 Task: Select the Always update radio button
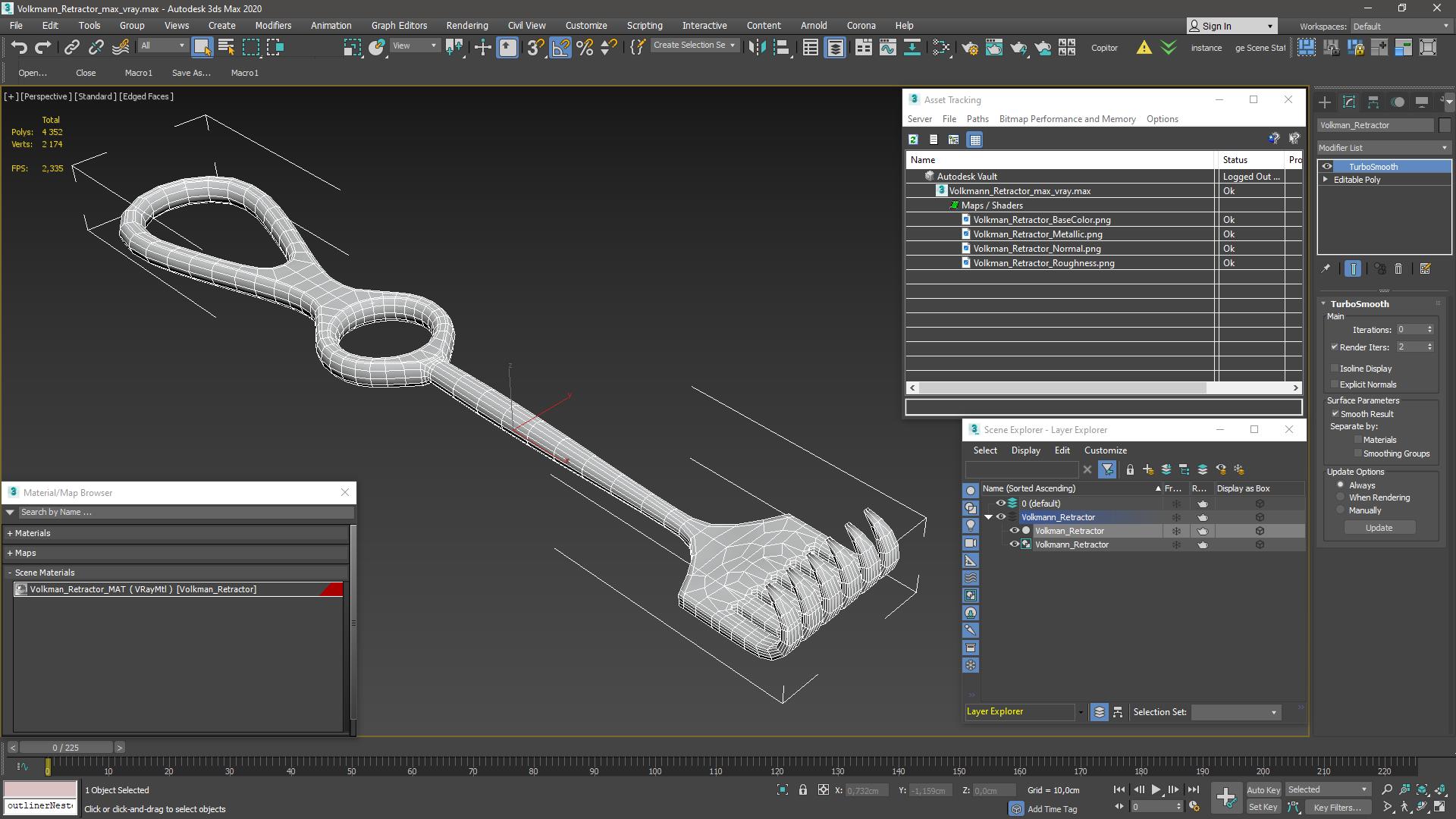(1340, 485)
